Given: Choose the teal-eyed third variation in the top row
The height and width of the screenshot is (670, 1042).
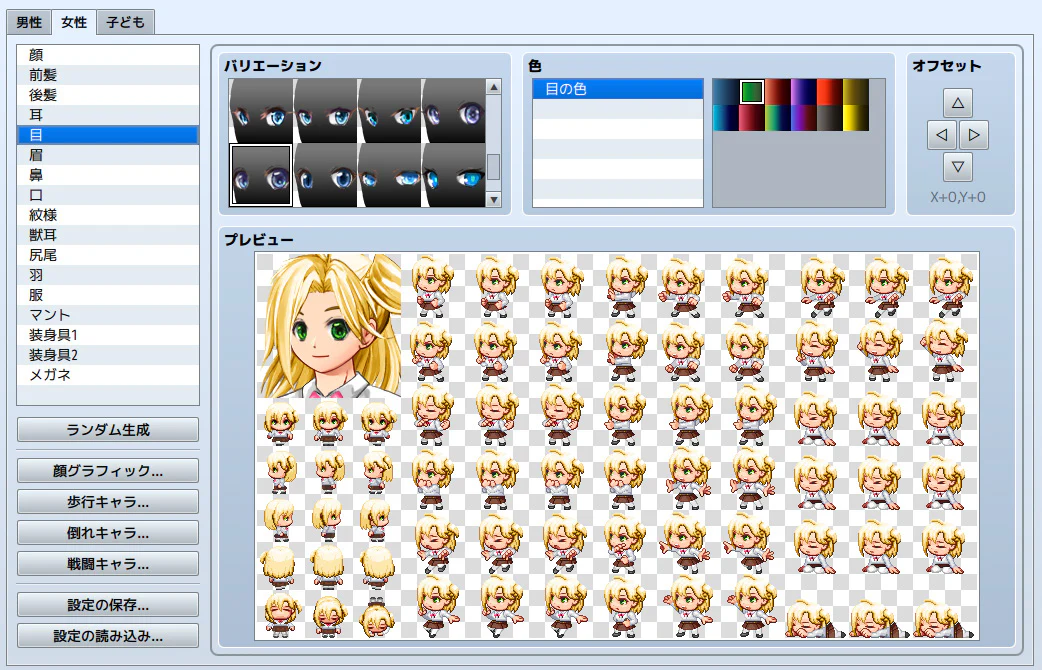Looking at the screenshot, I should pyautogui.click(x=389, y=111).
